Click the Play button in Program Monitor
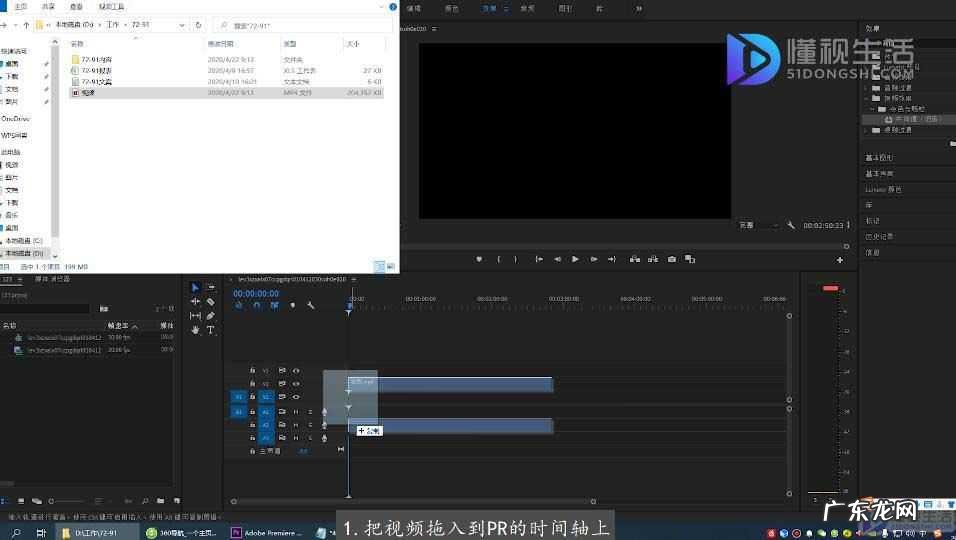This screenshot has height=540, width=956. tap(575, 259)
